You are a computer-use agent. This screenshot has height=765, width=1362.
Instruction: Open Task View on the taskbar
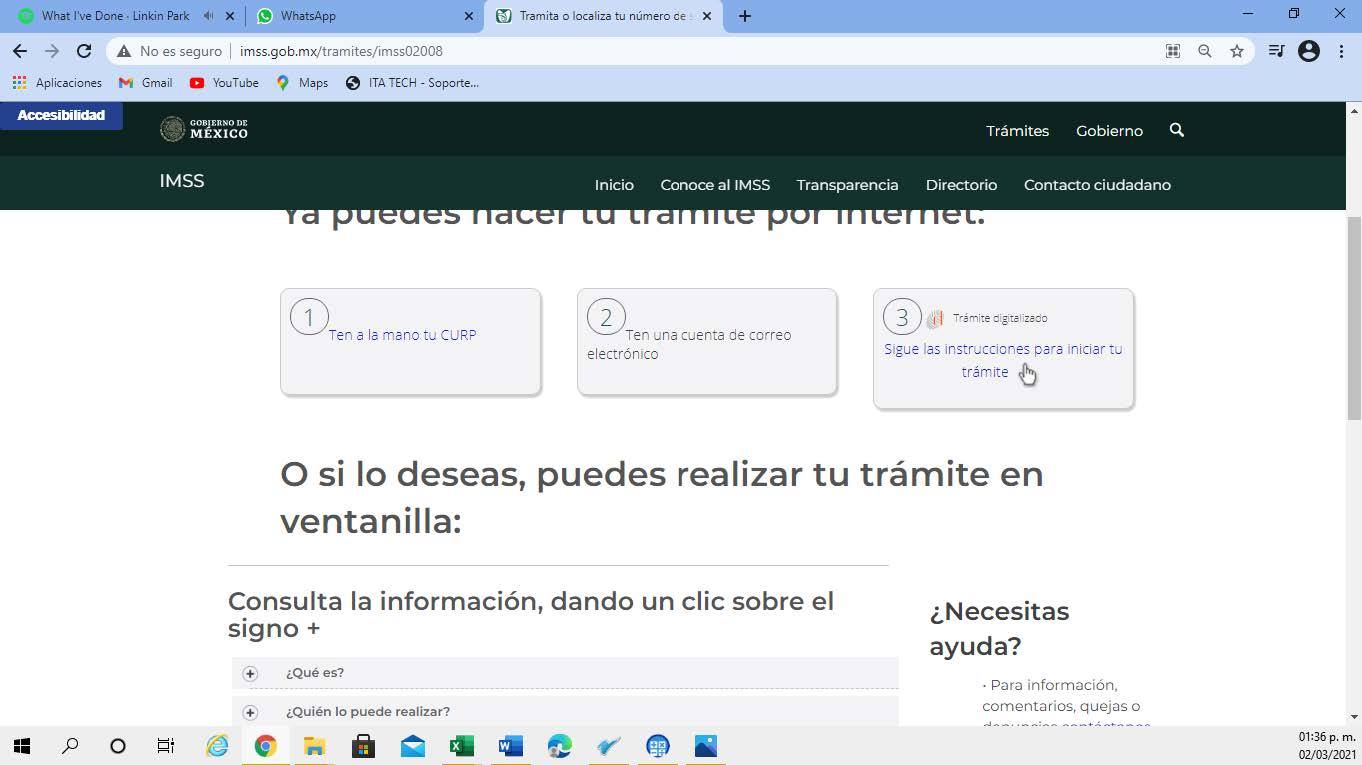166,746
